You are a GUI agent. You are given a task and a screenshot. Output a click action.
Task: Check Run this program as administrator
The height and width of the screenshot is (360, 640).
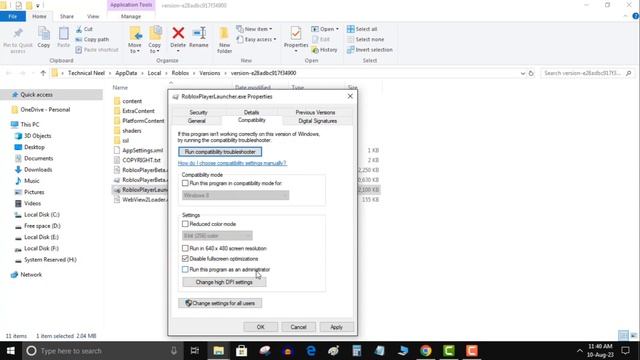185,269
